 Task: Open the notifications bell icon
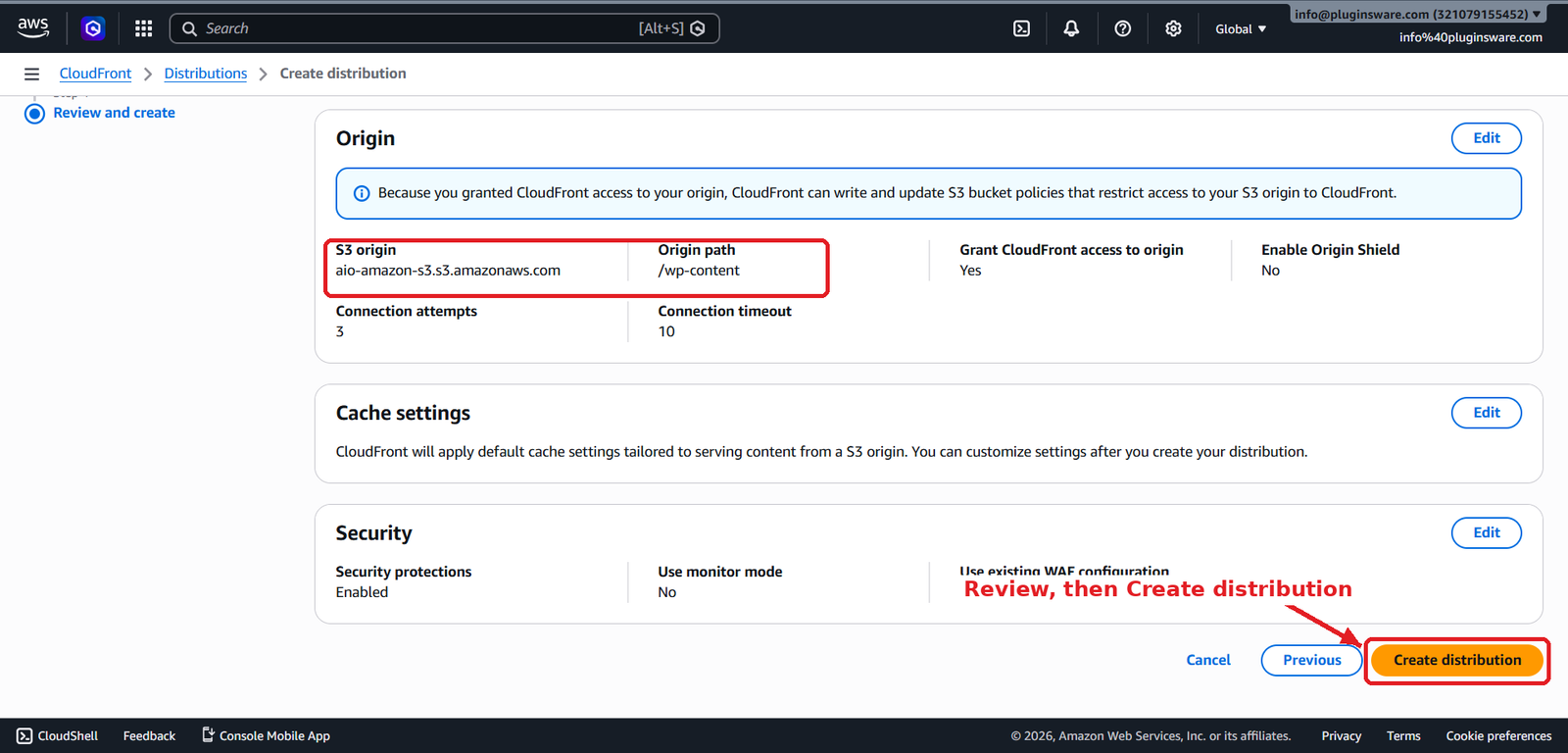point(1071,28)
